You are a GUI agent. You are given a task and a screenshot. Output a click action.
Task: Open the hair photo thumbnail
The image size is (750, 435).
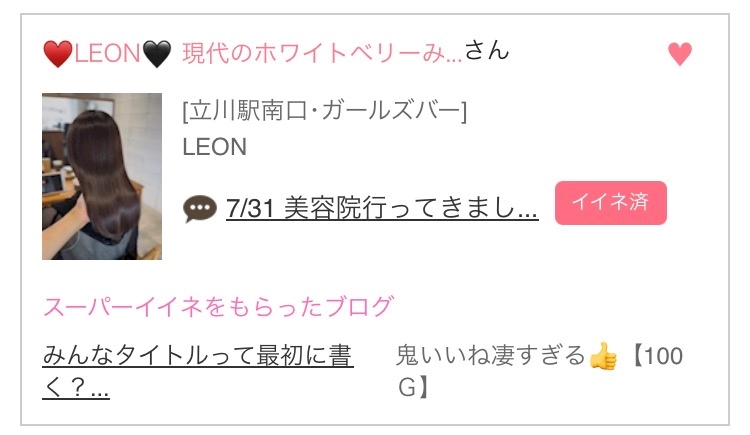pyautogui.click(x=102, y=177)
